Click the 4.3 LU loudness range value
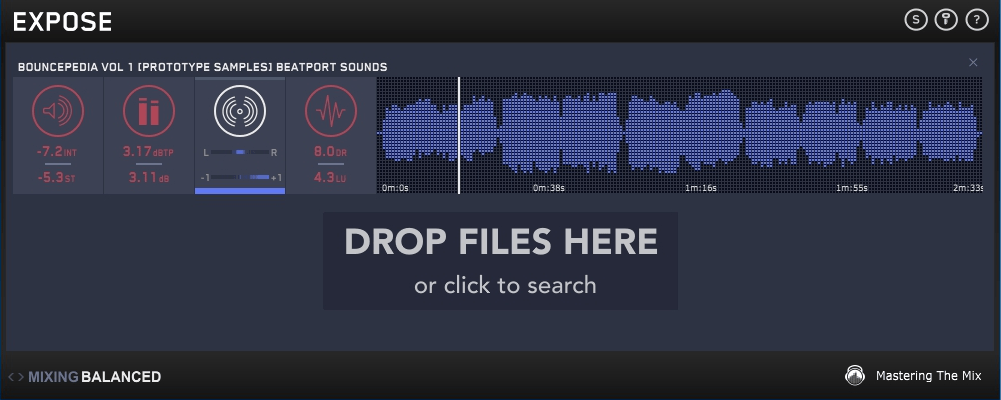The image size is (1001, 400). [330, 177]
